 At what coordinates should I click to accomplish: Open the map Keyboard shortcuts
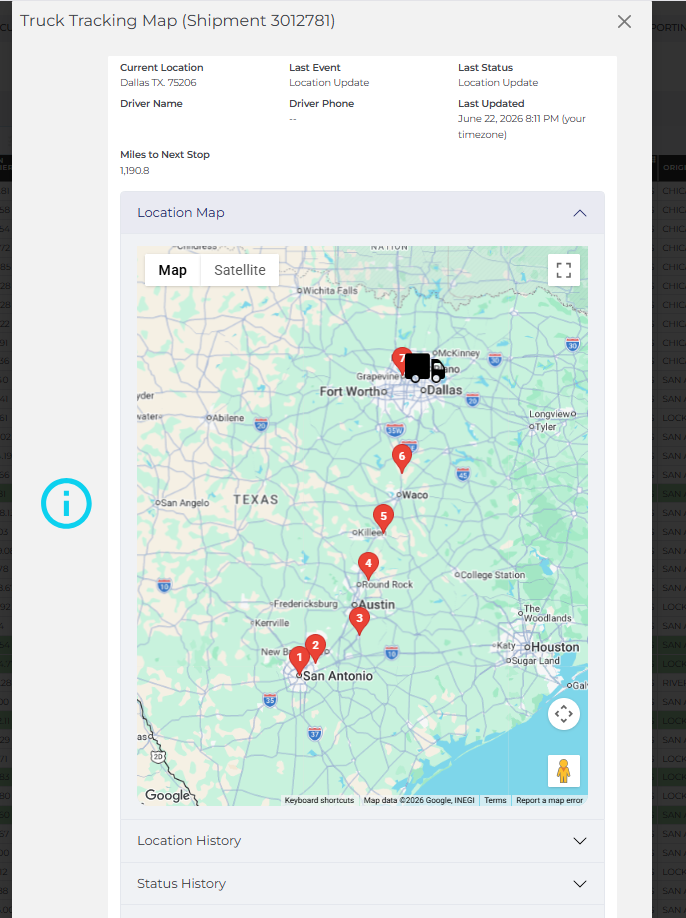click(x=319, y=800)
